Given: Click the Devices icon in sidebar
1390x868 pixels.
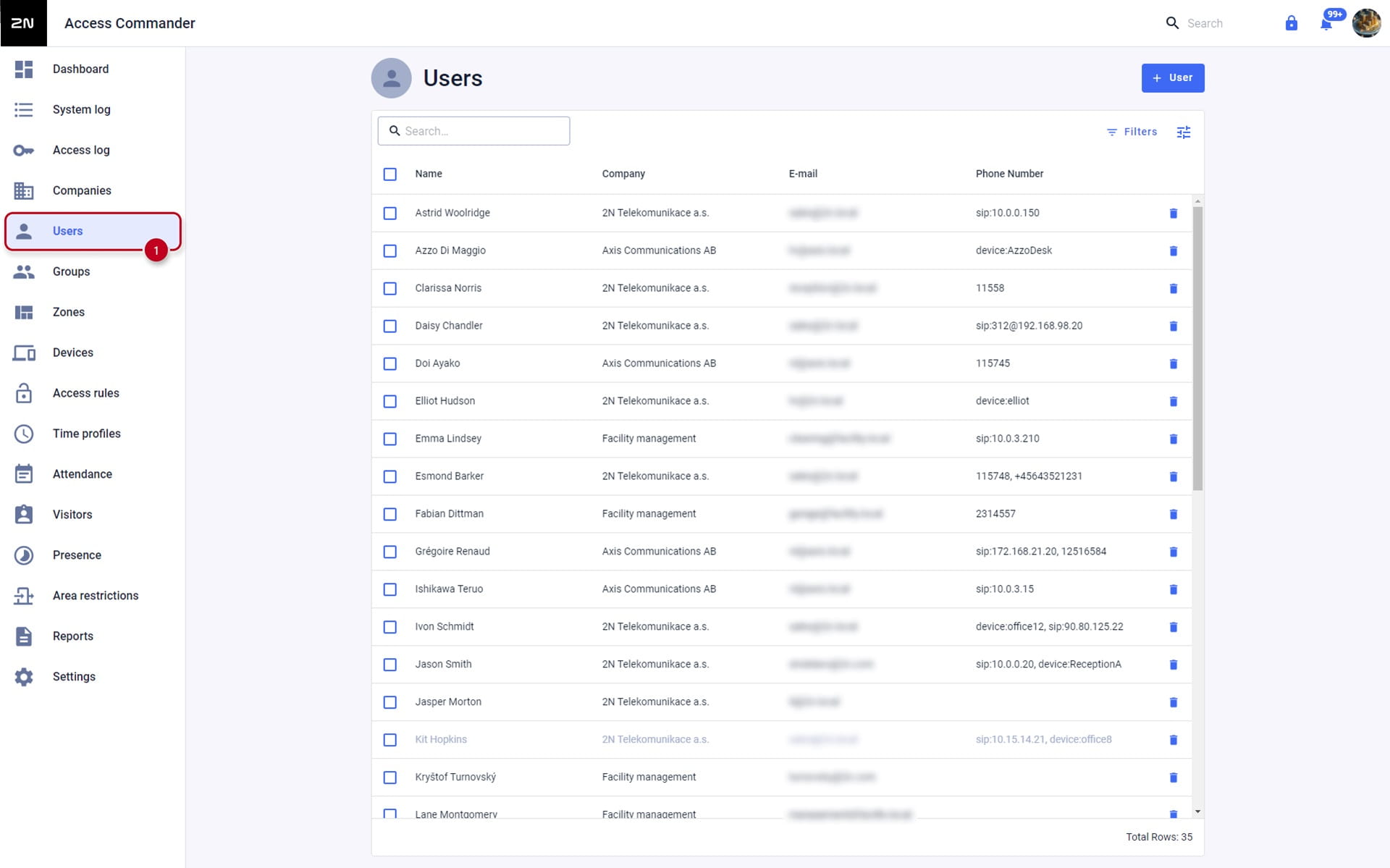Looking at the screenshot, I should [24, 353].
